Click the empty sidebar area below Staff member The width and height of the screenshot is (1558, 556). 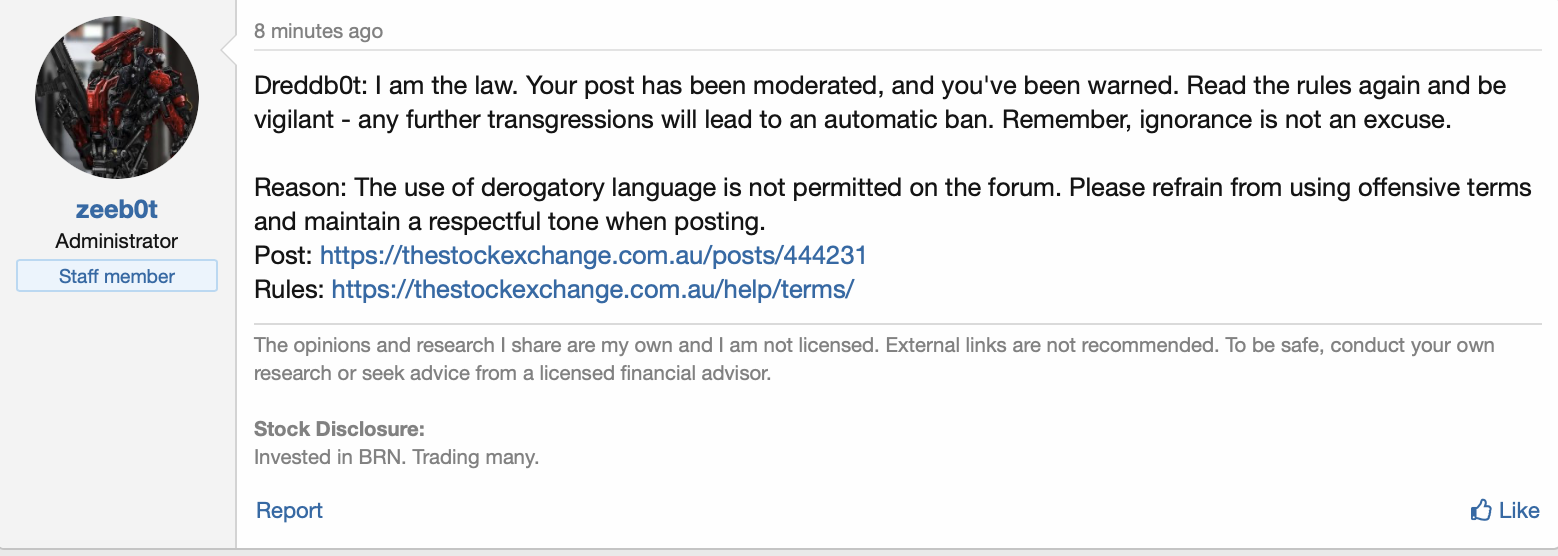click(x=117, y=420)
